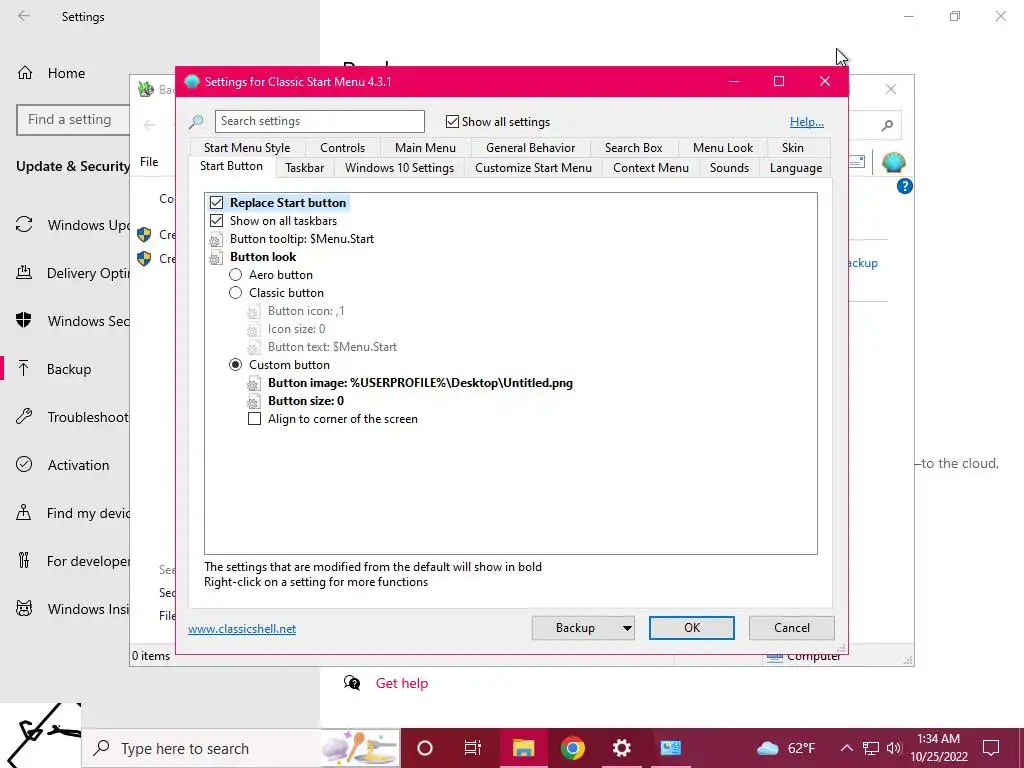1024x768 pixels.
Task: Select Backup in the Settings sidebar
Action: click(65, 369)
